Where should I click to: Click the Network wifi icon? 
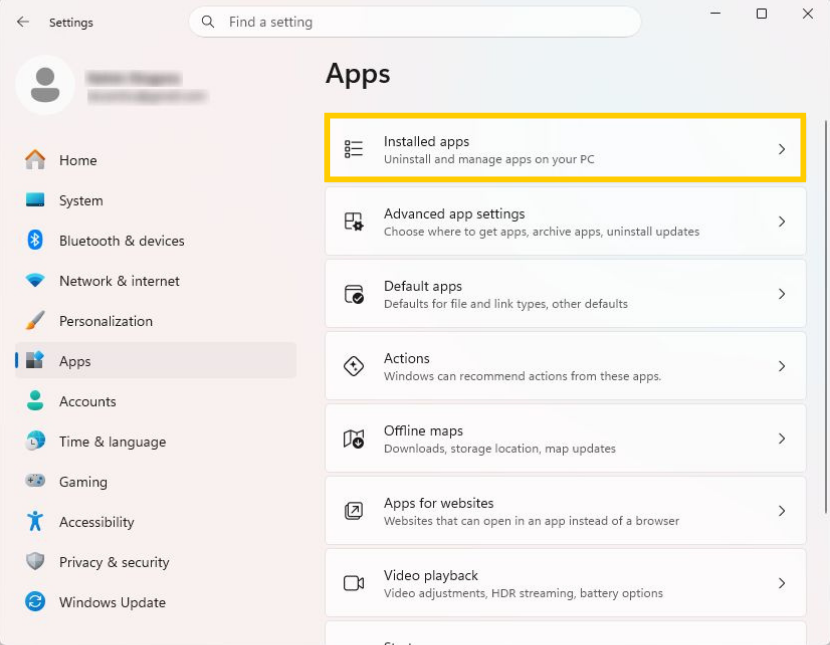coord(35,280)
